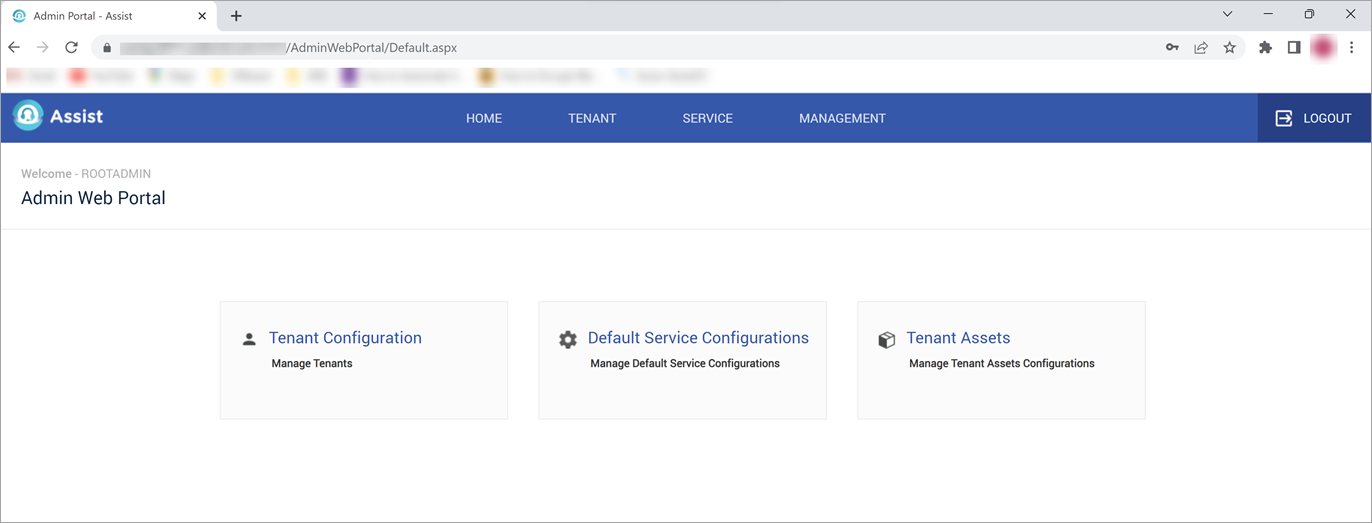Open the browser extensions puzzle icon
The height and width of the screenshot is (523, 1372).
pos(1265,47)
